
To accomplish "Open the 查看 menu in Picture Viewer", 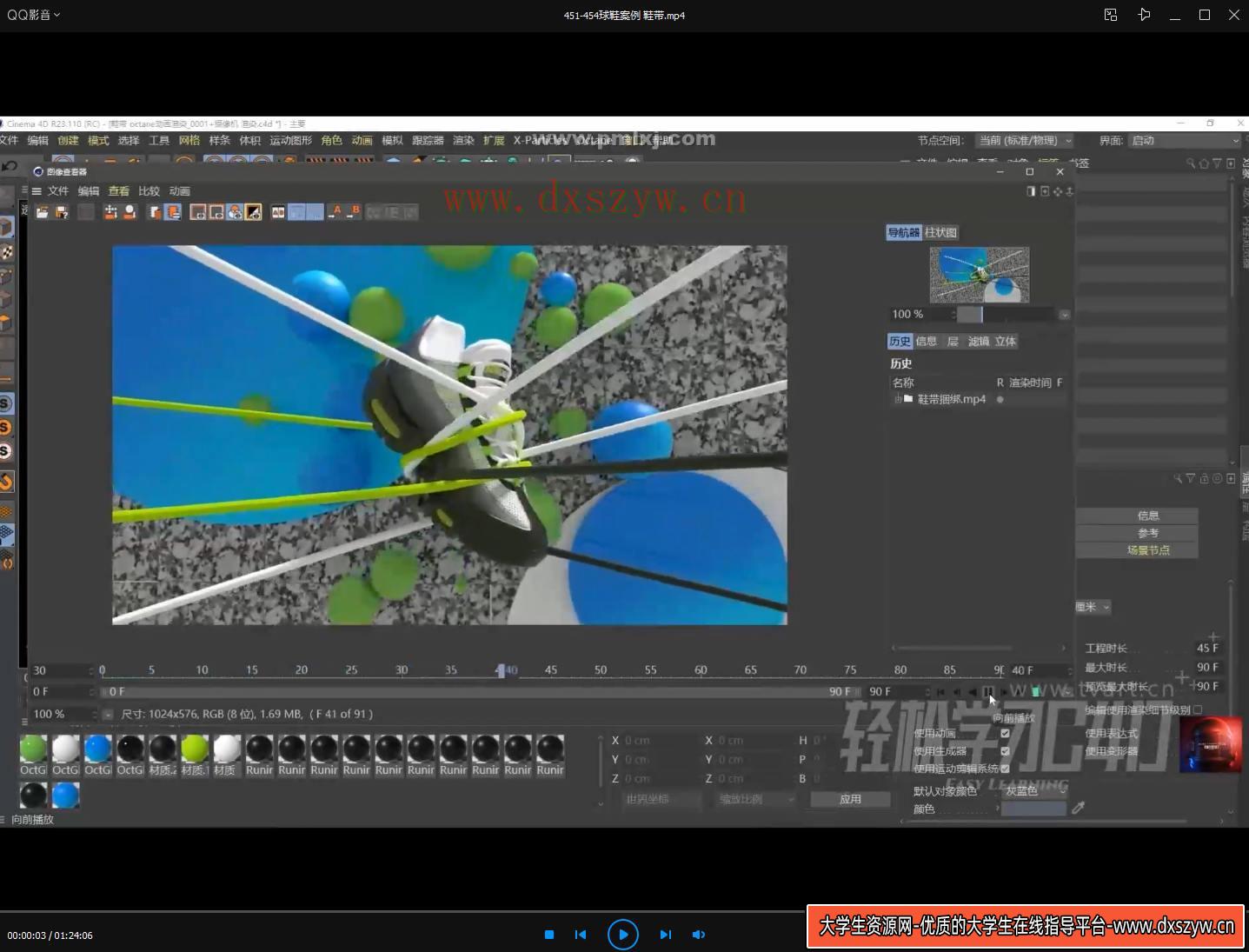I will tap(119, 191).
